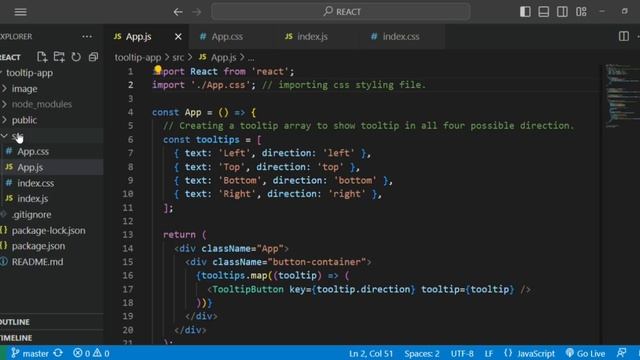Toggle the secondary side bar layout icon

(x=562, y=11)
